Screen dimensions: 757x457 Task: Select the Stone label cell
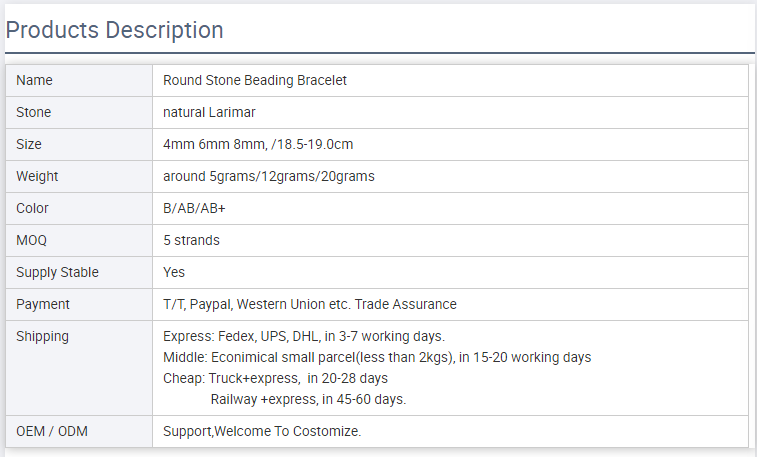[x=34, y=112]
